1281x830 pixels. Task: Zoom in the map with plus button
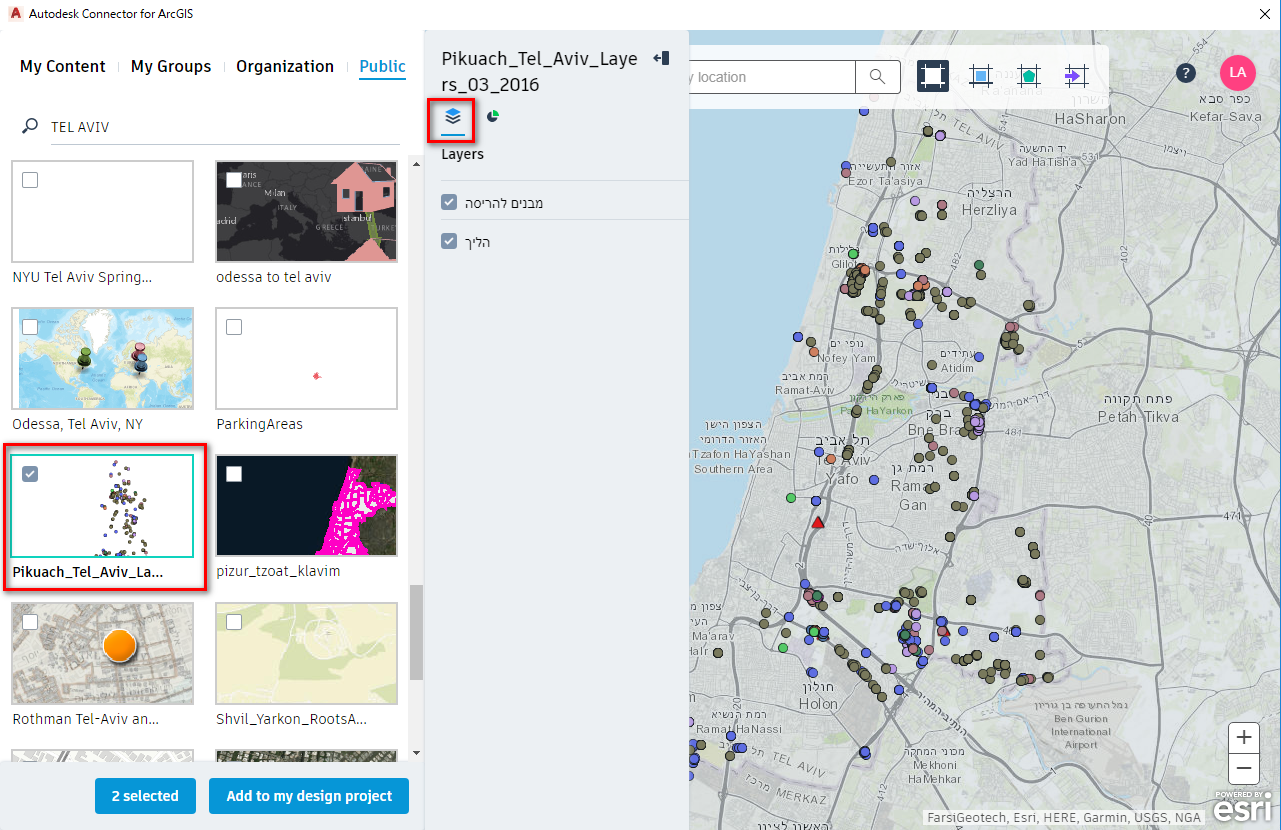click(x=1244, y=738)
